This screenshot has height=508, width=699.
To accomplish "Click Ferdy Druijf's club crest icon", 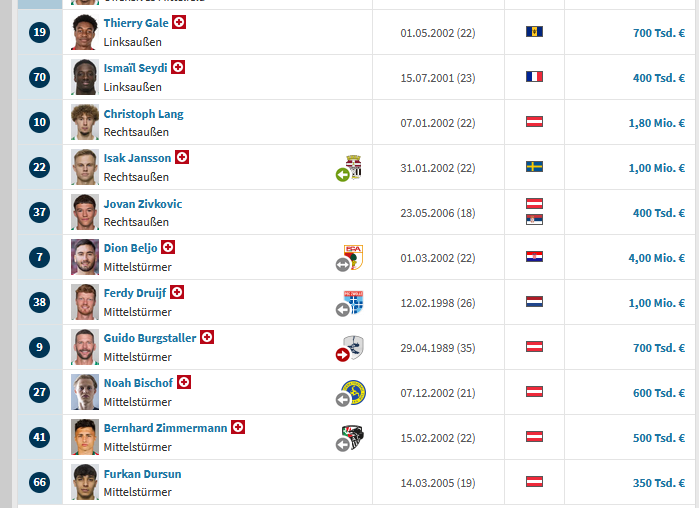I will (353, 301).
